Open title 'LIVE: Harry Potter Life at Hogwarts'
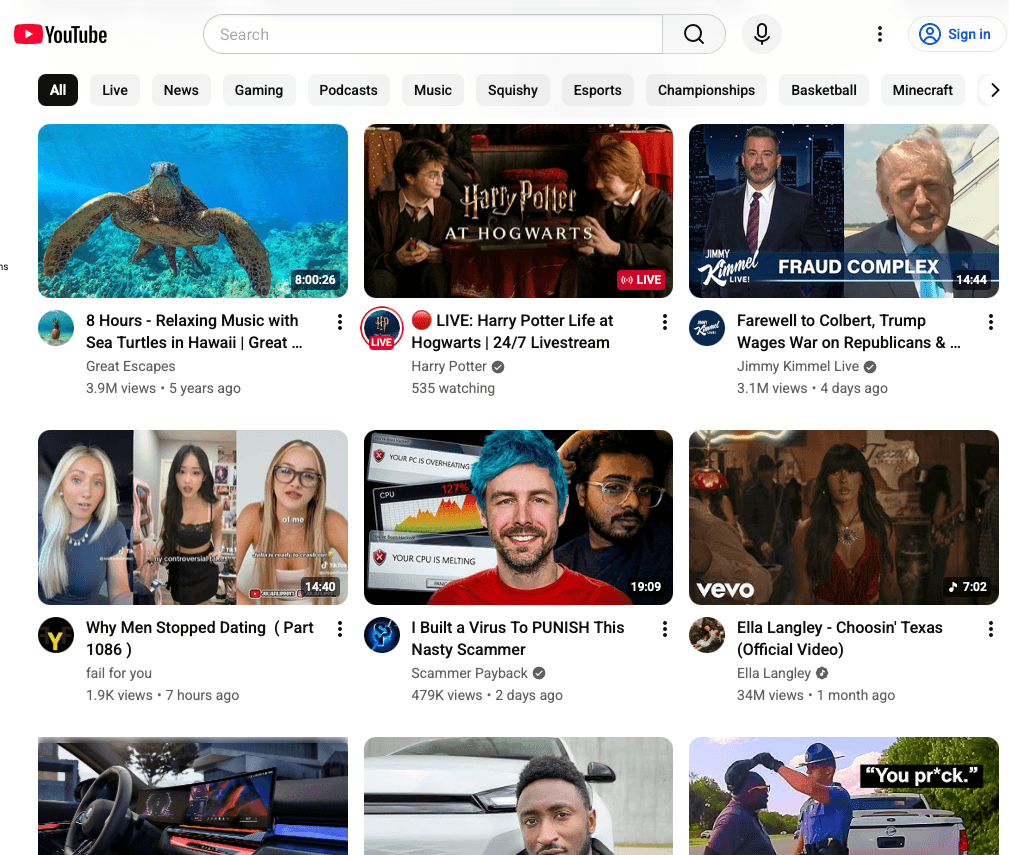The image size is (1009, 855). (x=512, y=331)
